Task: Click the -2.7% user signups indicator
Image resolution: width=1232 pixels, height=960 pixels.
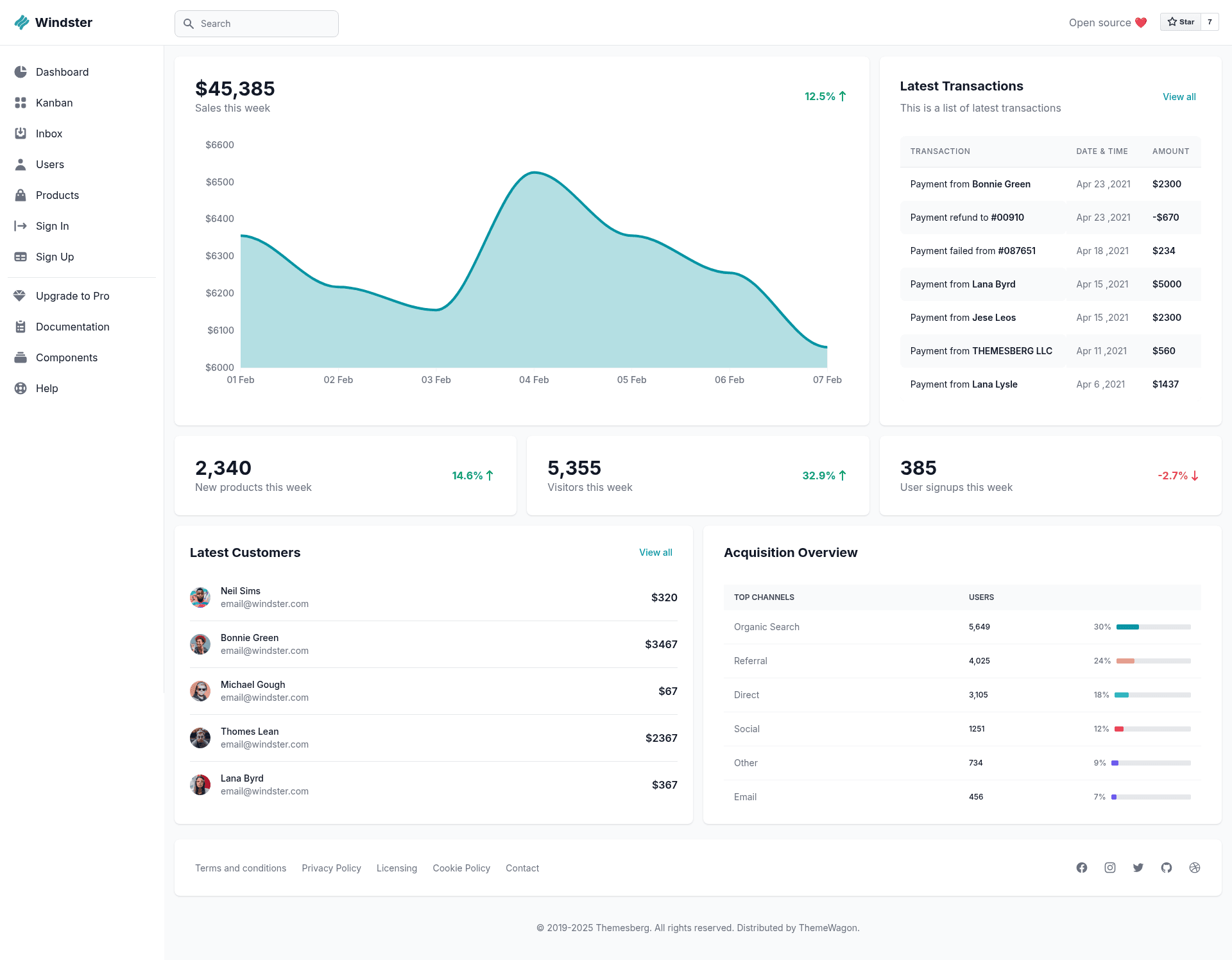Action: tap(1178, 476)
